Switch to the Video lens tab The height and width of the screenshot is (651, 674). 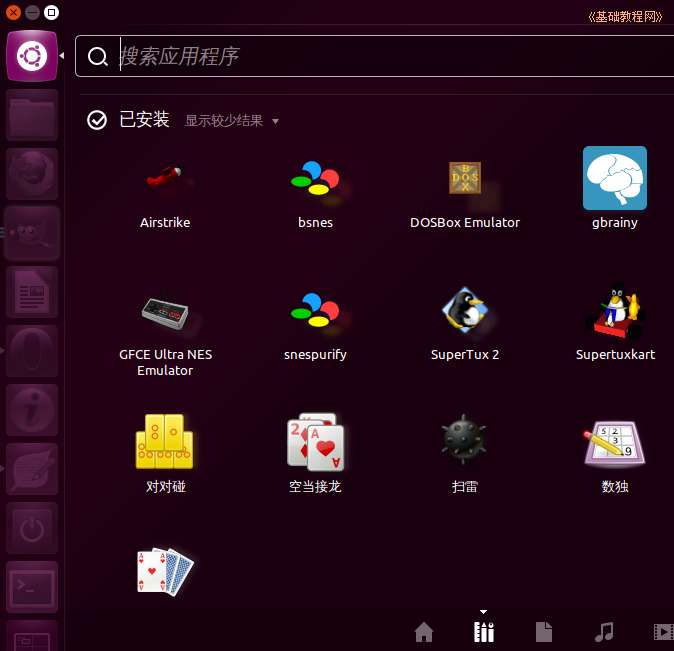pos(663,632)
